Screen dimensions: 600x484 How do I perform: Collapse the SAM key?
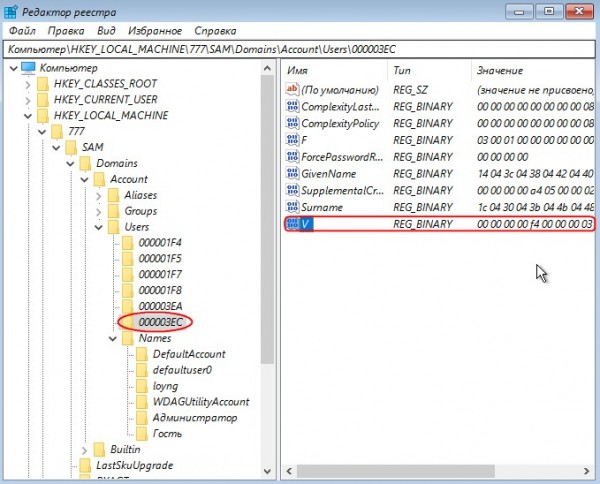coord(56,148)
